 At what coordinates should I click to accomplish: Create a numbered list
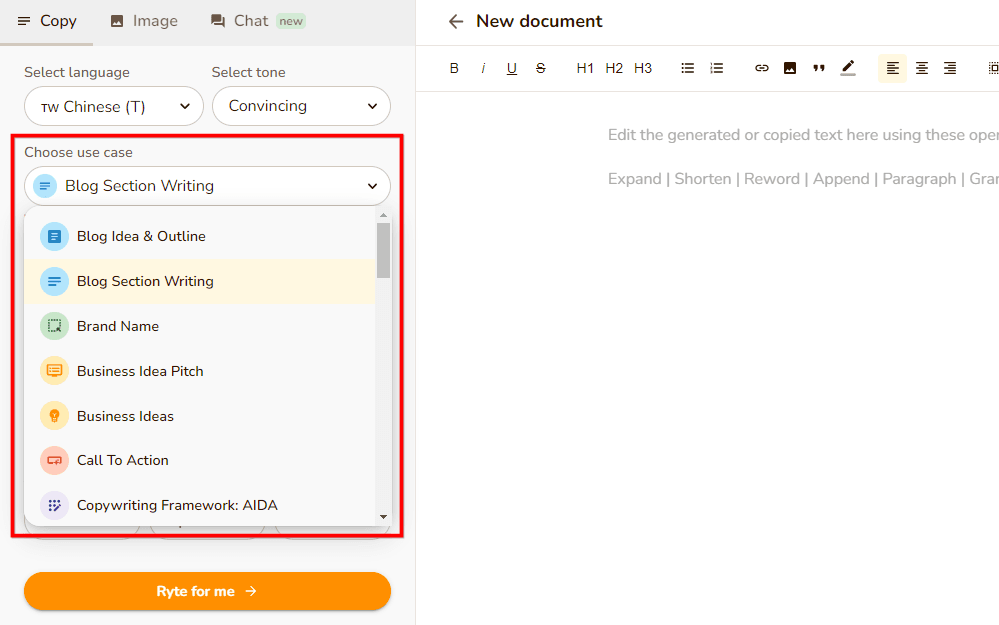[x=717, y=68]
